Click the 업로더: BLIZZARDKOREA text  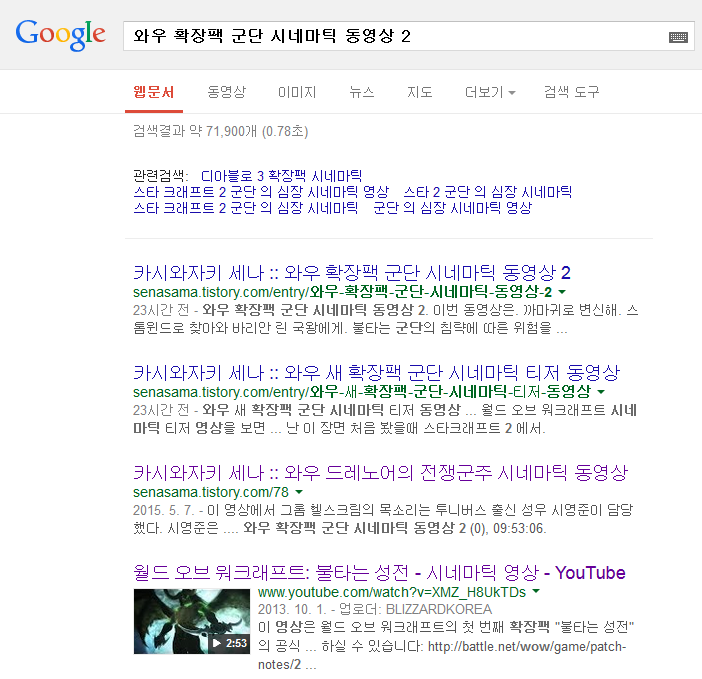coord(415,609)
